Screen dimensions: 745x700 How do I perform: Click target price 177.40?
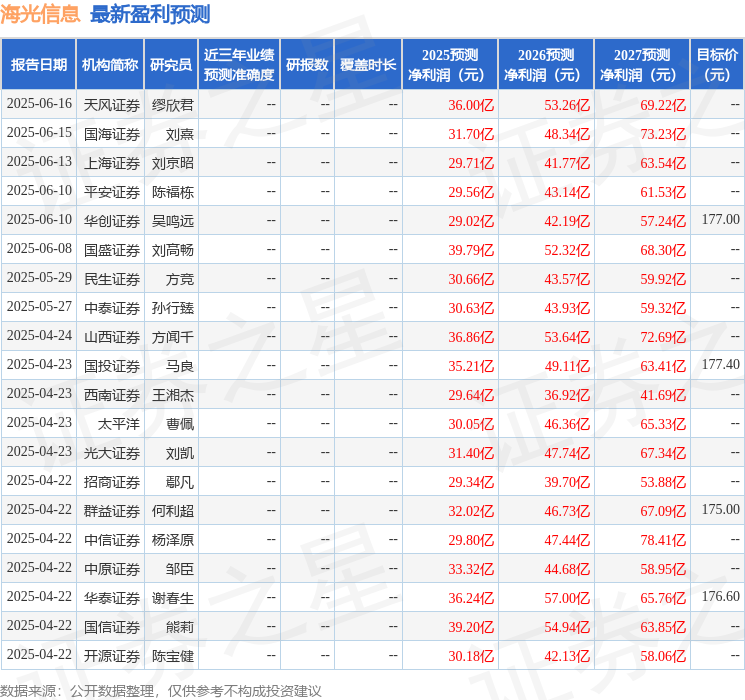click(x=720, y=364)
